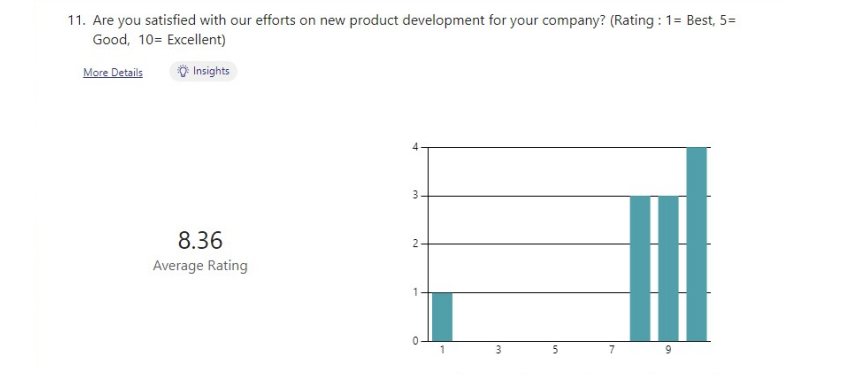Click the question 11 text
Screen dimensions: 847x379
coord(414,30)
